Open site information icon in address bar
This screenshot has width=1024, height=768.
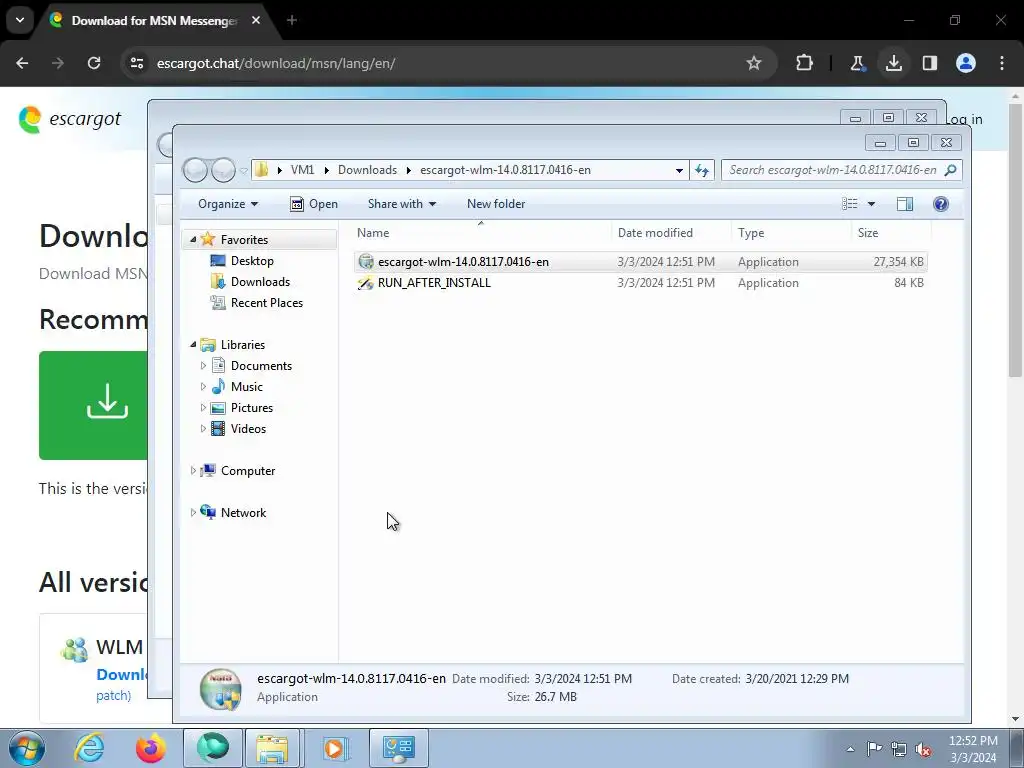point(137,63)
